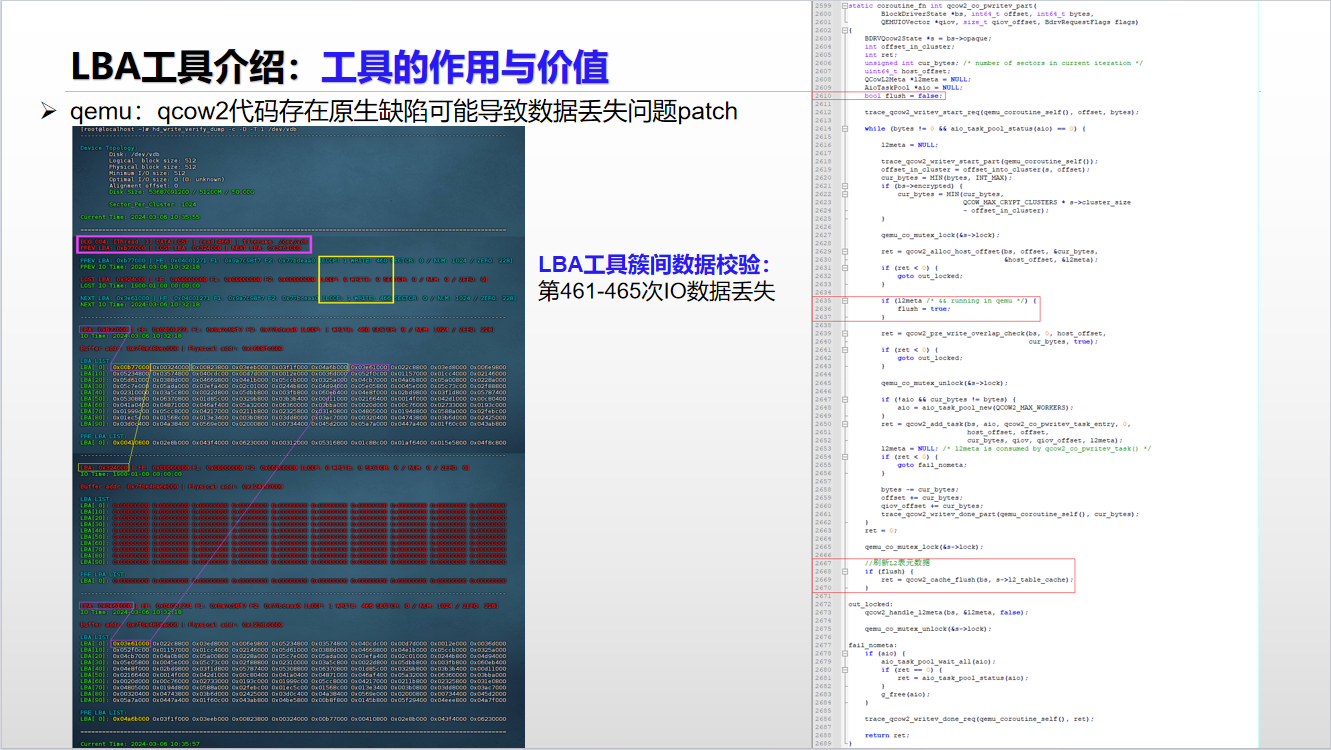Image resolution: width=1331 pixels, height=750 pixels.
Task: Click the 'Logical block size: 512' line
Action: 150,160
